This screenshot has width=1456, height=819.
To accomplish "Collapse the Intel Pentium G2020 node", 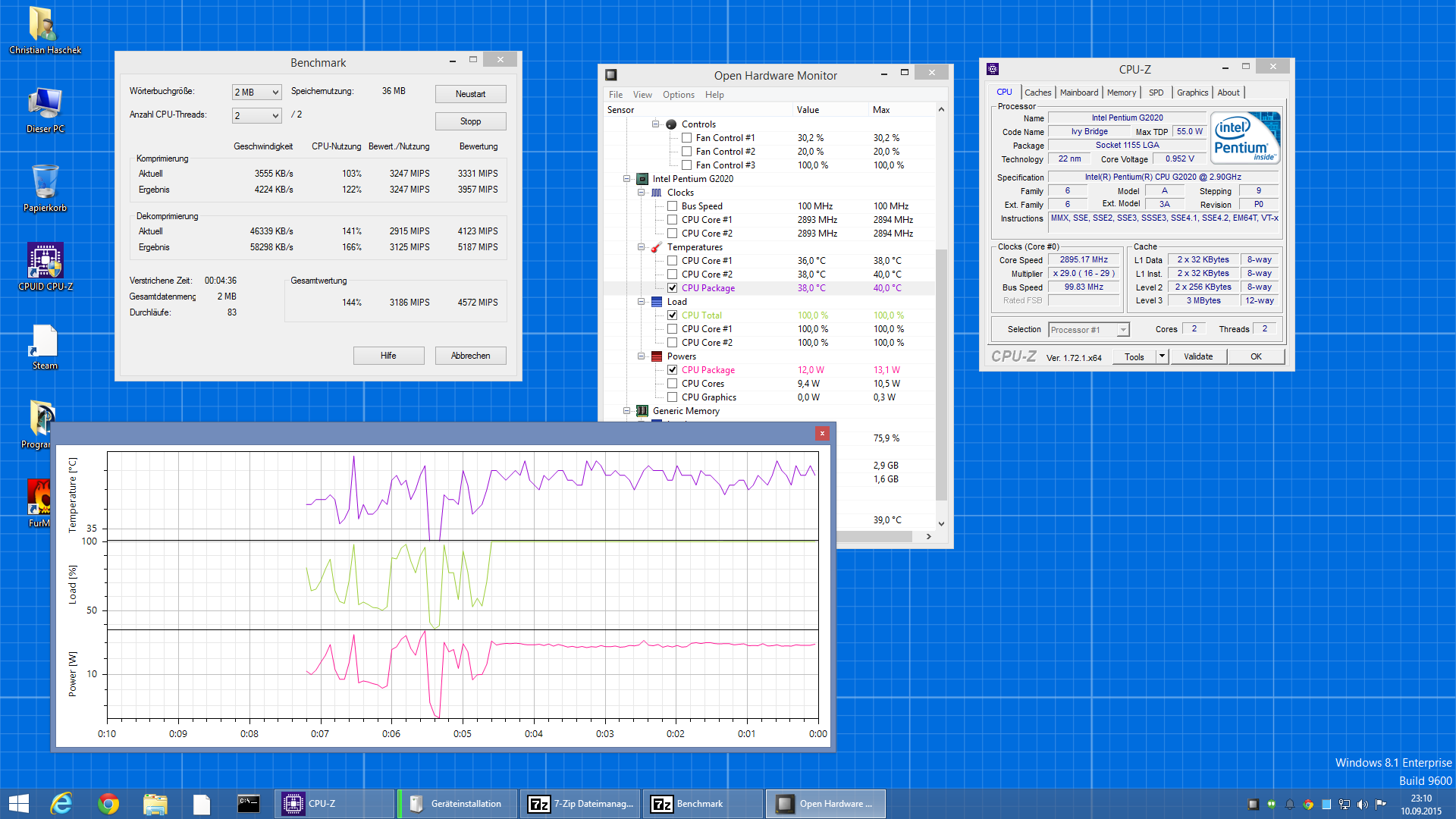I will click(626, 179).
